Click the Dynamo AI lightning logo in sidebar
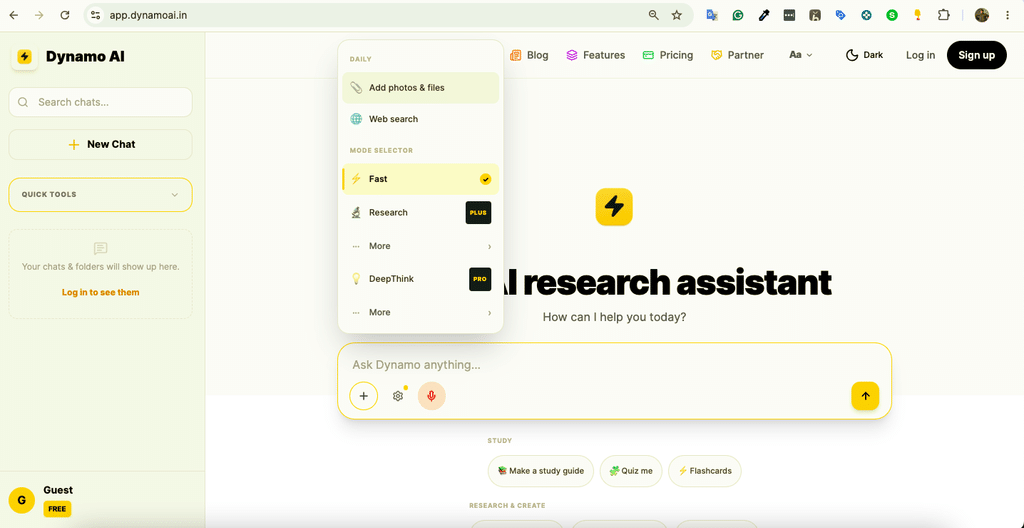Image resolution: width=1024 pixels, height=528 pixels. [24, 57]
